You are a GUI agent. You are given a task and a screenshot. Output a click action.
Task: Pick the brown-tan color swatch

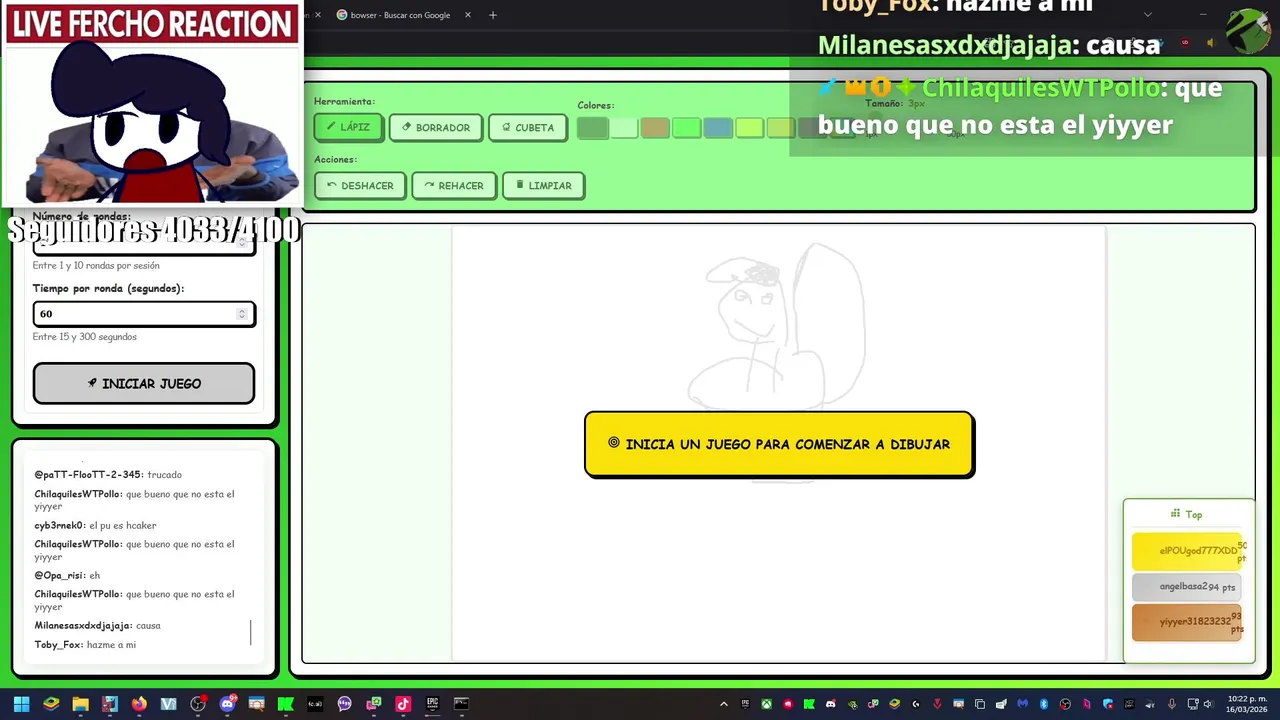(655, 127)
